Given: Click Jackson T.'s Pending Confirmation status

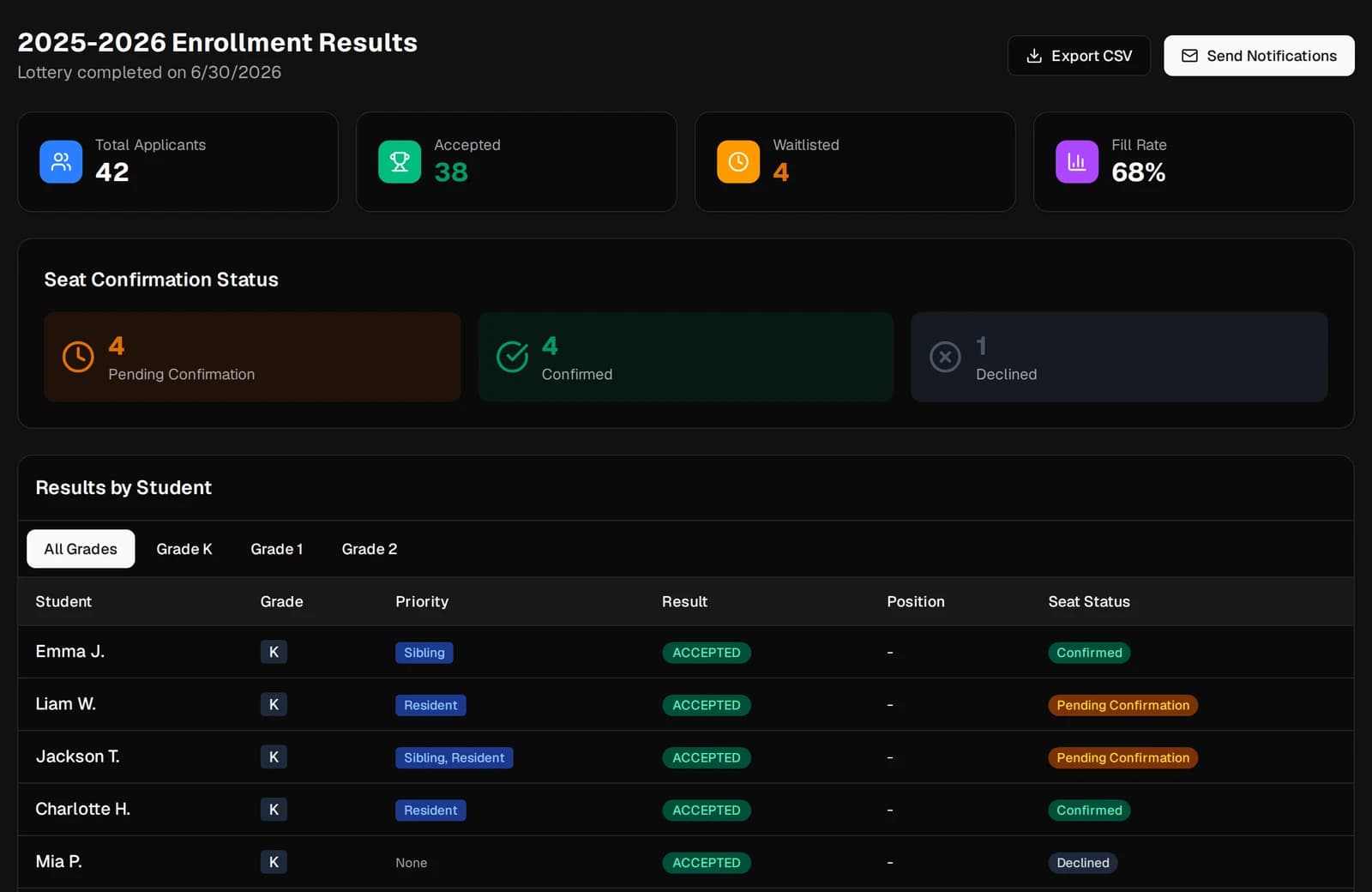Looking at the screenshot, I should (1123, 757).
